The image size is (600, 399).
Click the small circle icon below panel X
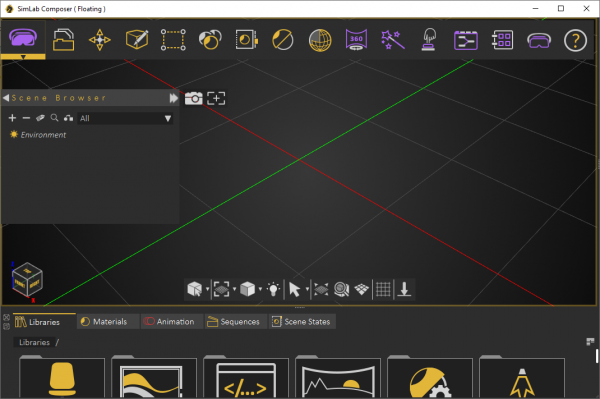pos(7,326)
